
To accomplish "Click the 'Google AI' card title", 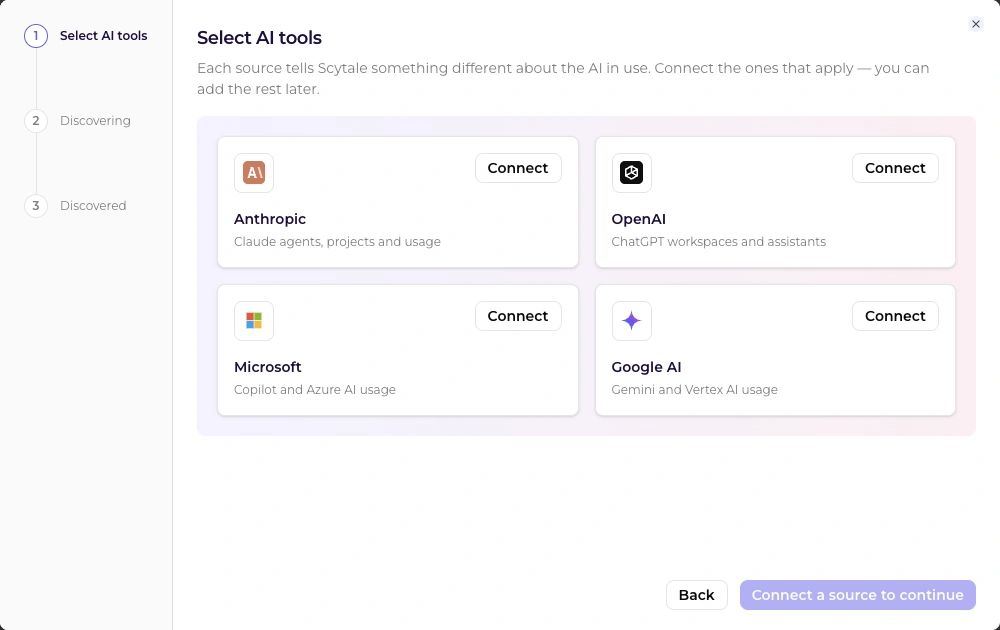I will click(646, 367).
